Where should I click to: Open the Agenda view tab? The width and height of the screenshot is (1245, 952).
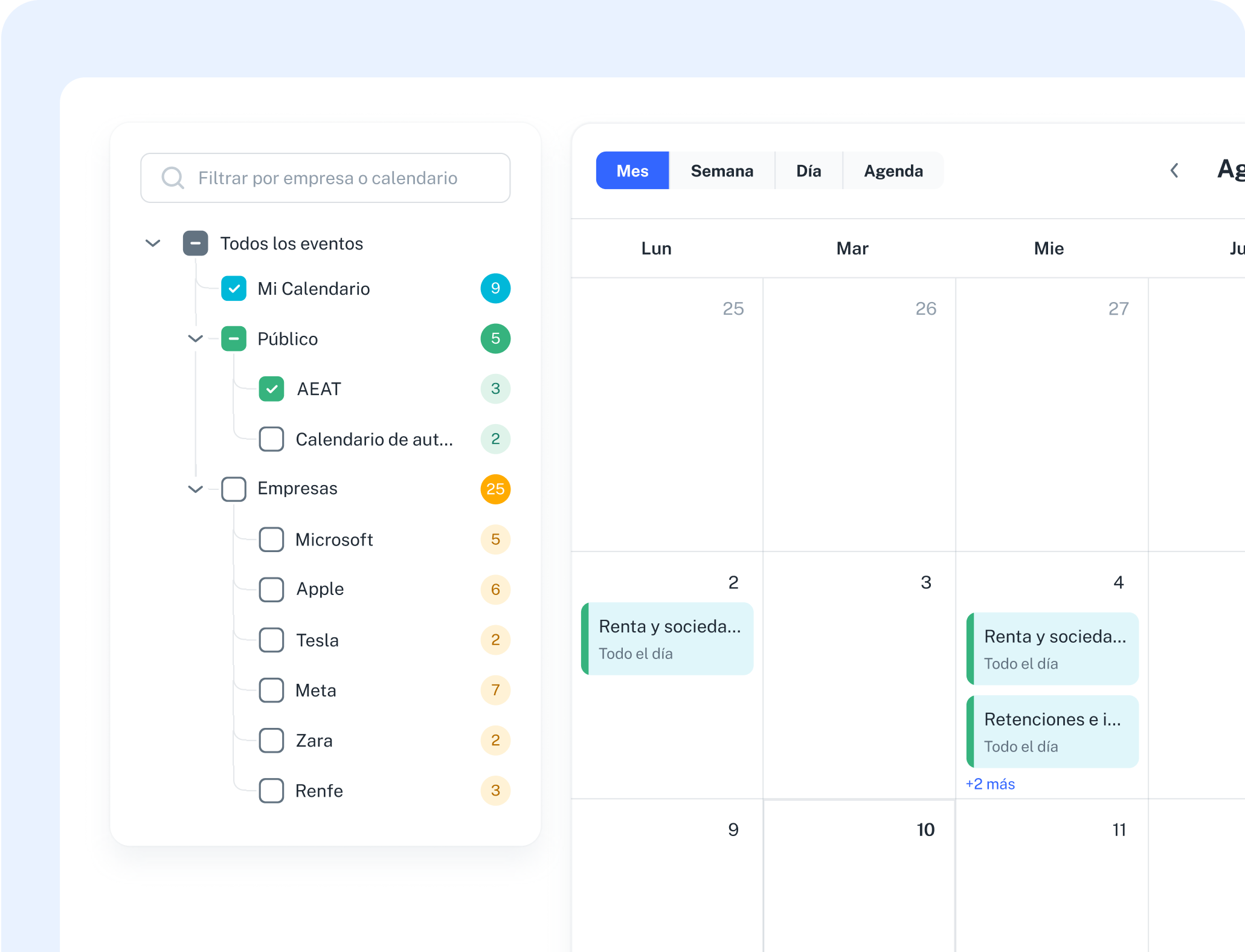tap(893, 170)
